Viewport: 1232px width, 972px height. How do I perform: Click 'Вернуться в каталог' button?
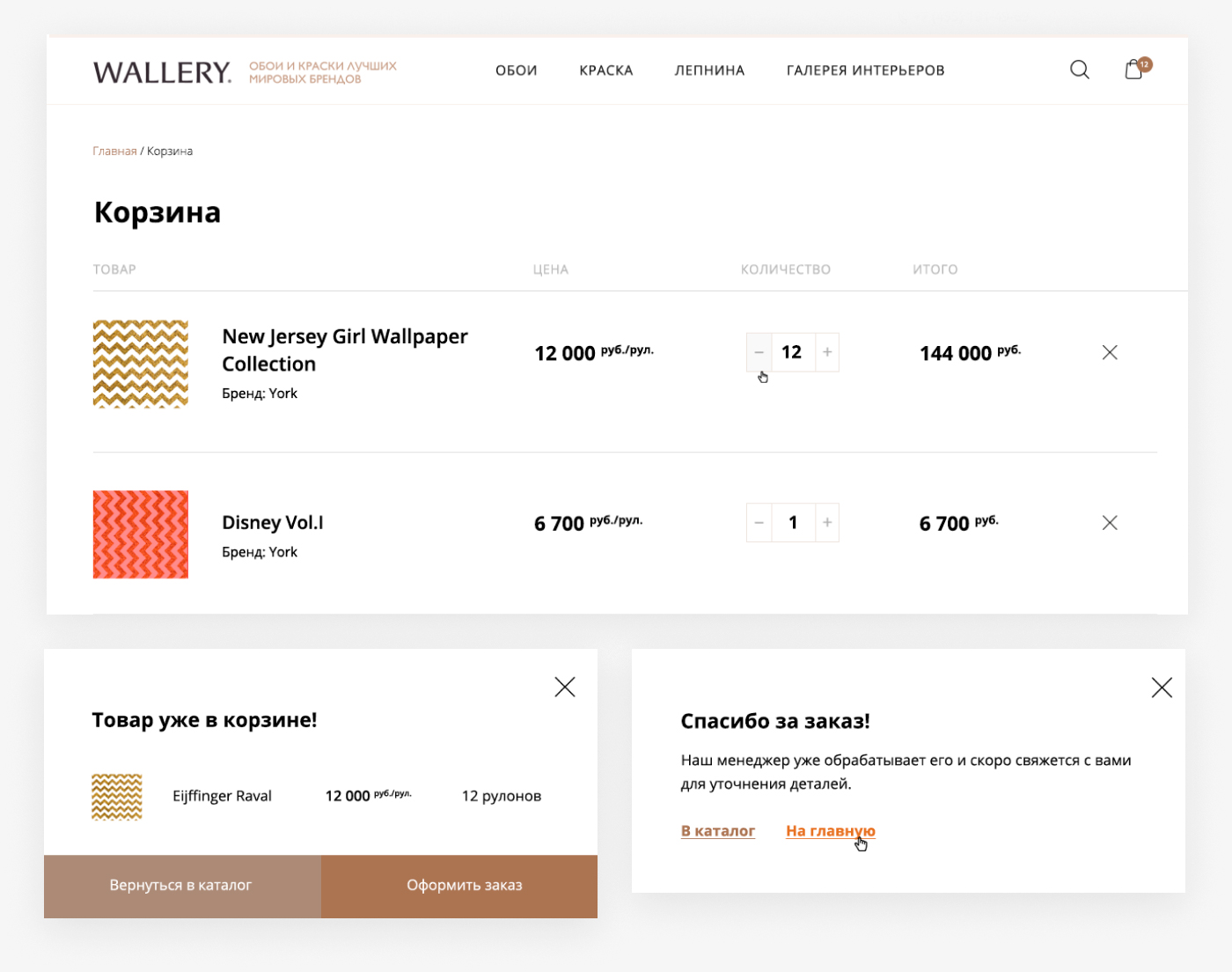[182, 886]
